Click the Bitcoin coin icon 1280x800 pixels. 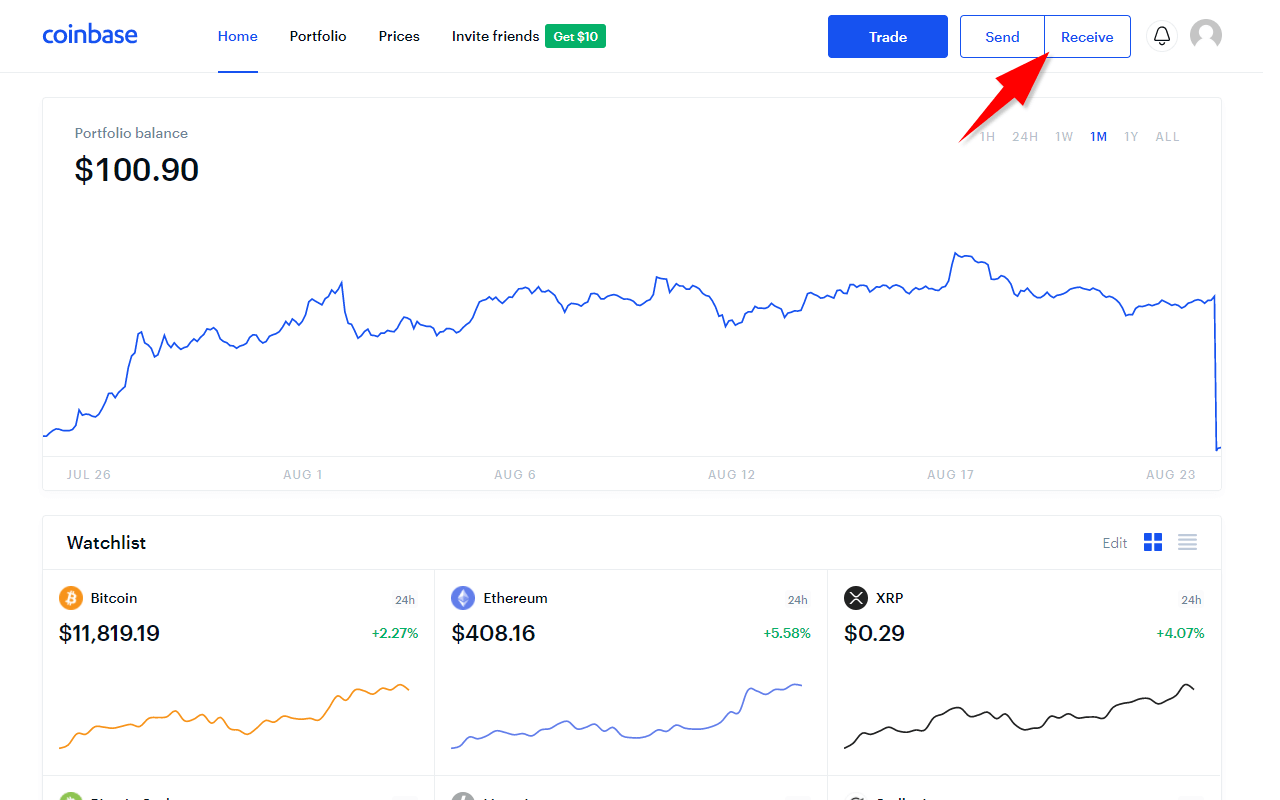71,598
